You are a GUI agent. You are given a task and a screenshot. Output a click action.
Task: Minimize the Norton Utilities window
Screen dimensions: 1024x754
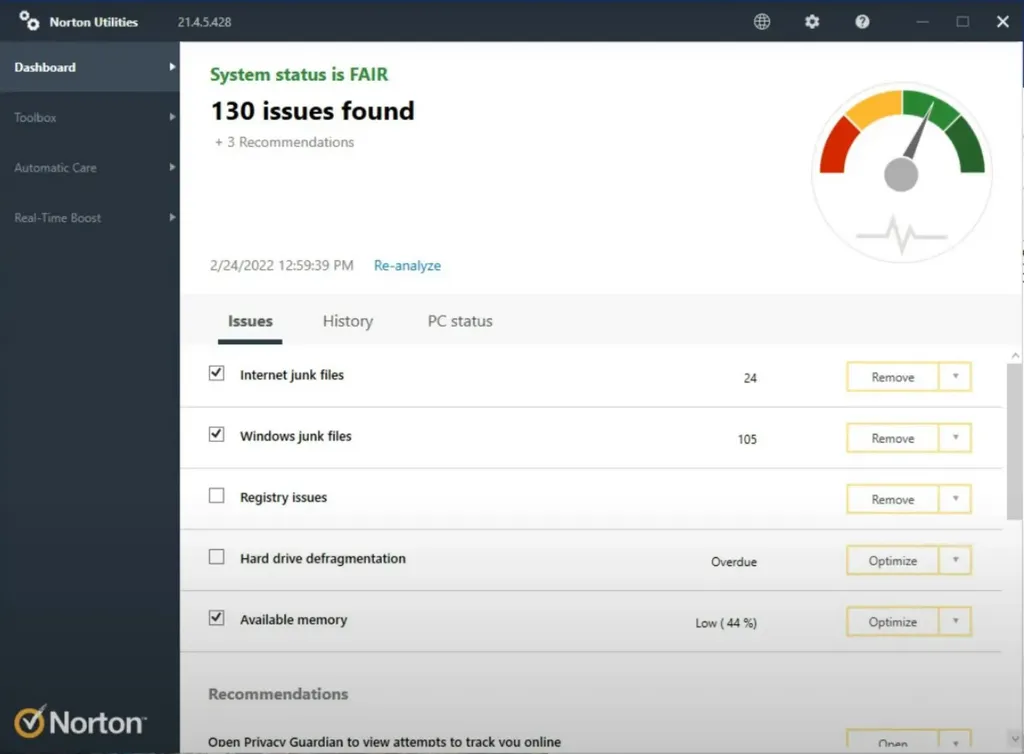pos(922,22)
